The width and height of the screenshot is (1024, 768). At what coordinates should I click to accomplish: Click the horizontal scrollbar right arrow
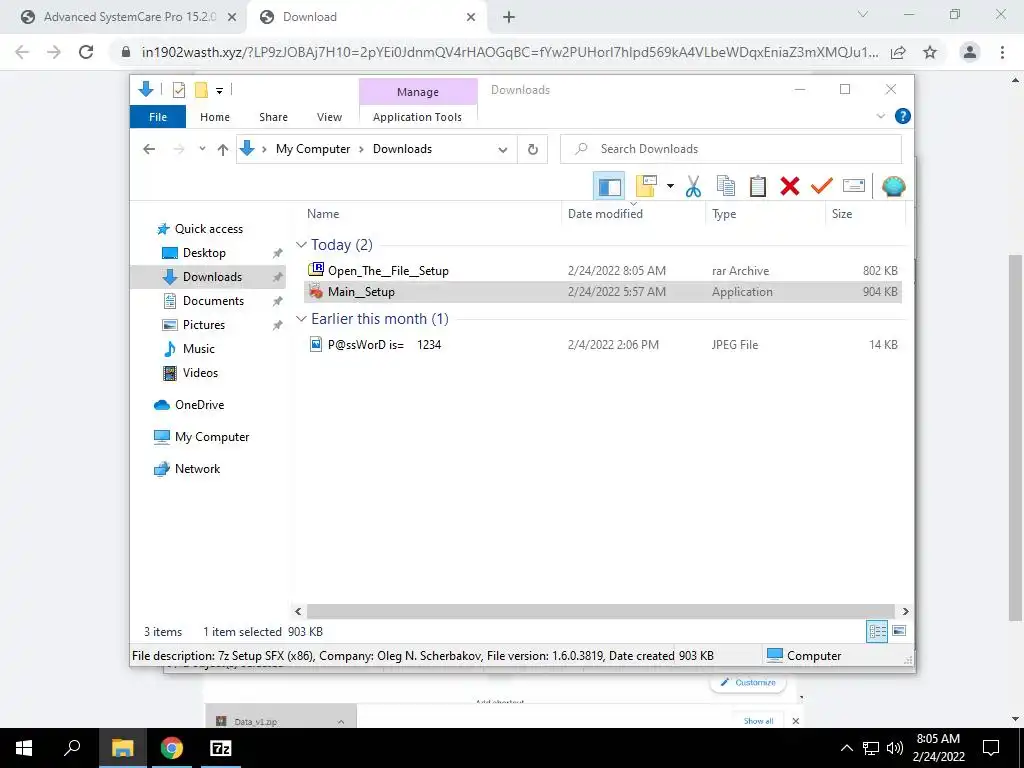pos(905,611)
